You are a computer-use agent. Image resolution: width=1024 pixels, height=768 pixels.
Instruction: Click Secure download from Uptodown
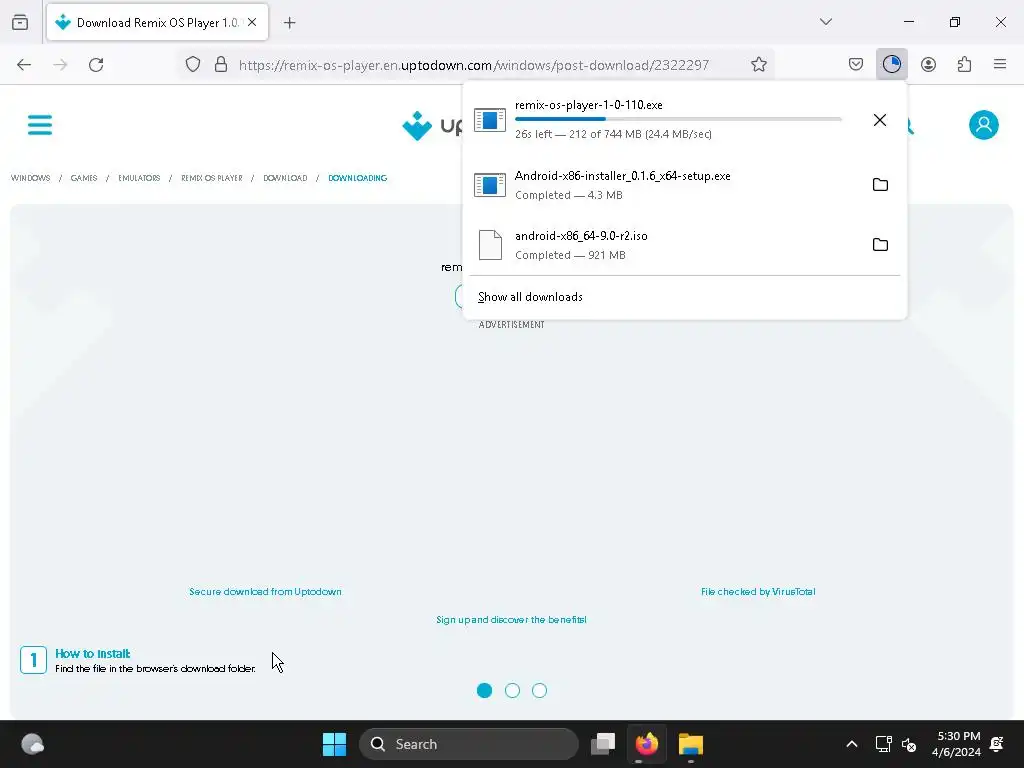(265, 592)
